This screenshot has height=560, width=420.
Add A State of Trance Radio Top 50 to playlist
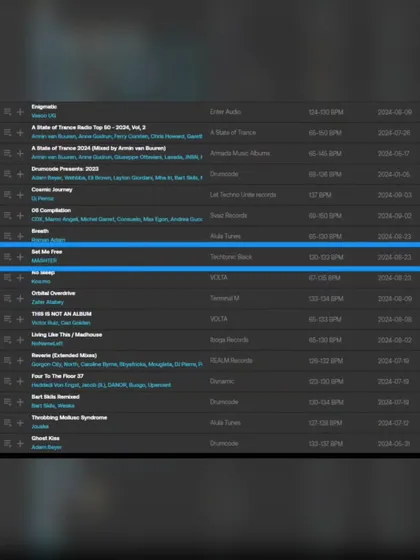20,132
